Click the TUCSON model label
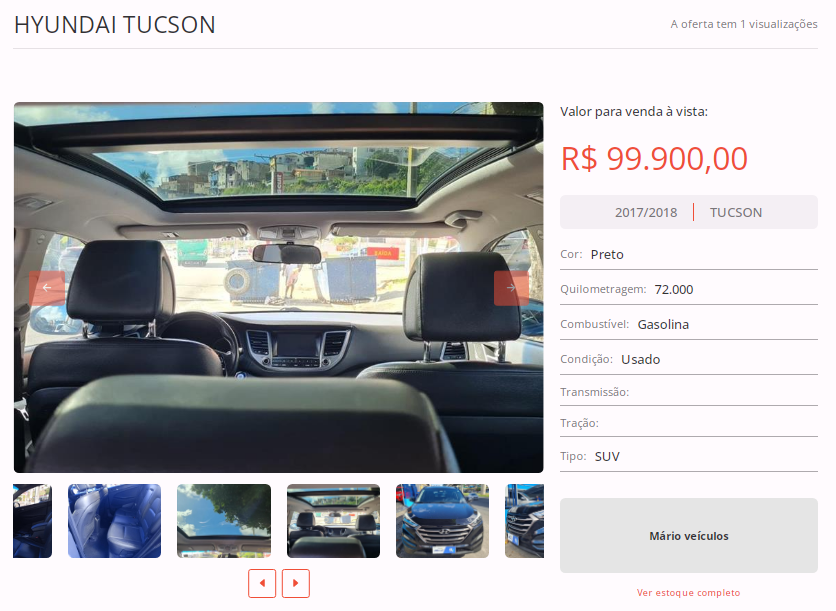 click(x=736, y=213)
